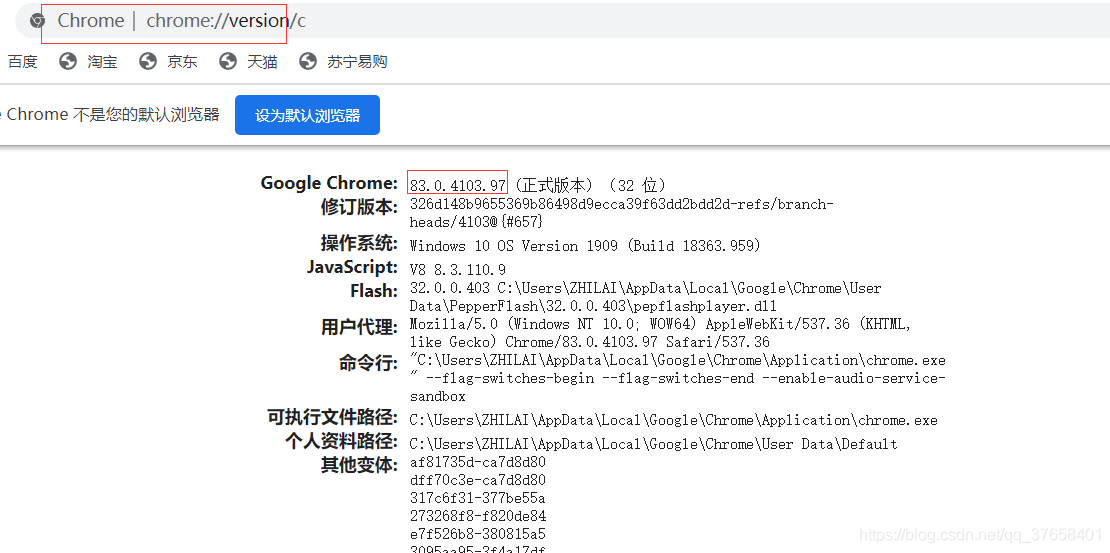Screen dimensions: 1110x553
Task: Click the 'Google Chrome:' label
Action: click(x=329, y=183)
